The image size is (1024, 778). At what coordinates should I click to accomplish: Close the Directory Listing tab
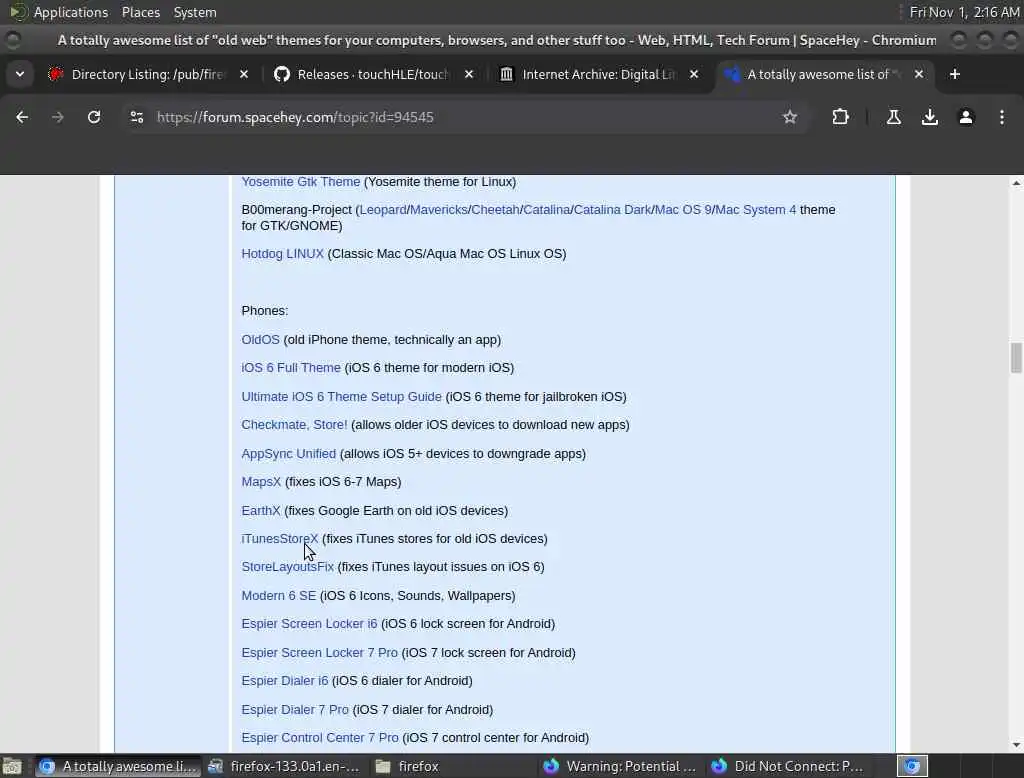pyautogui.click(x=244, y=74)
